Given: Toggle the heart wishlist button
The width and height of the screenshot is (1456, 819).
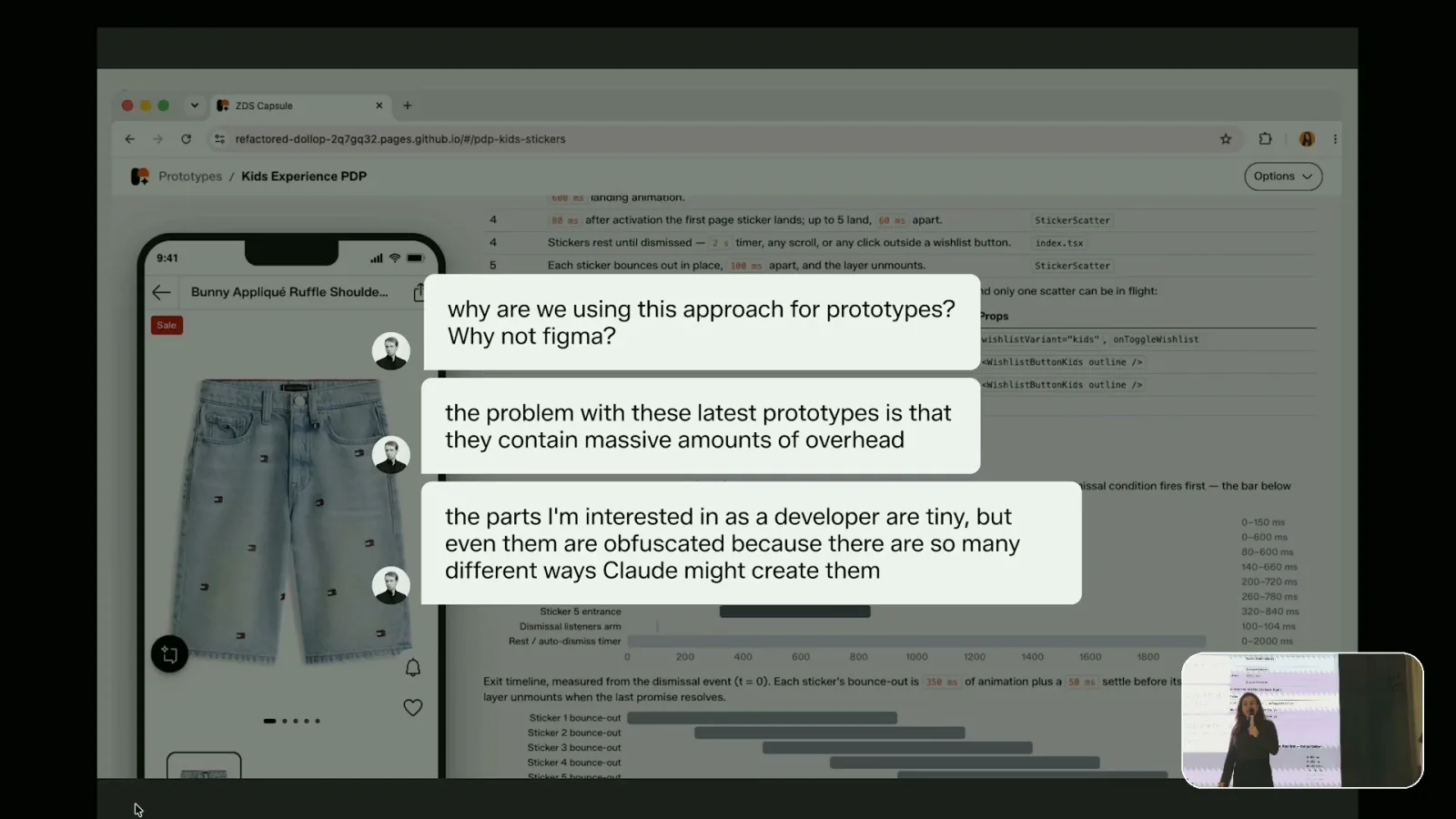Looking at the screenshot, I should [x=413, y=707].
